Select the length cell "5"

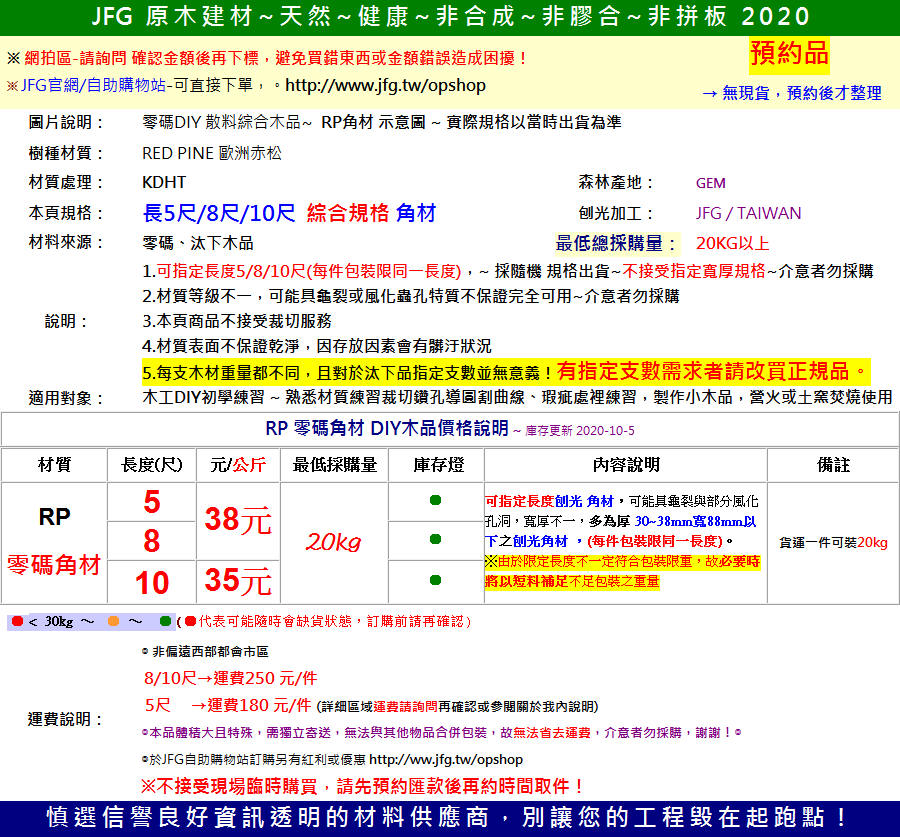click(152, 502)
